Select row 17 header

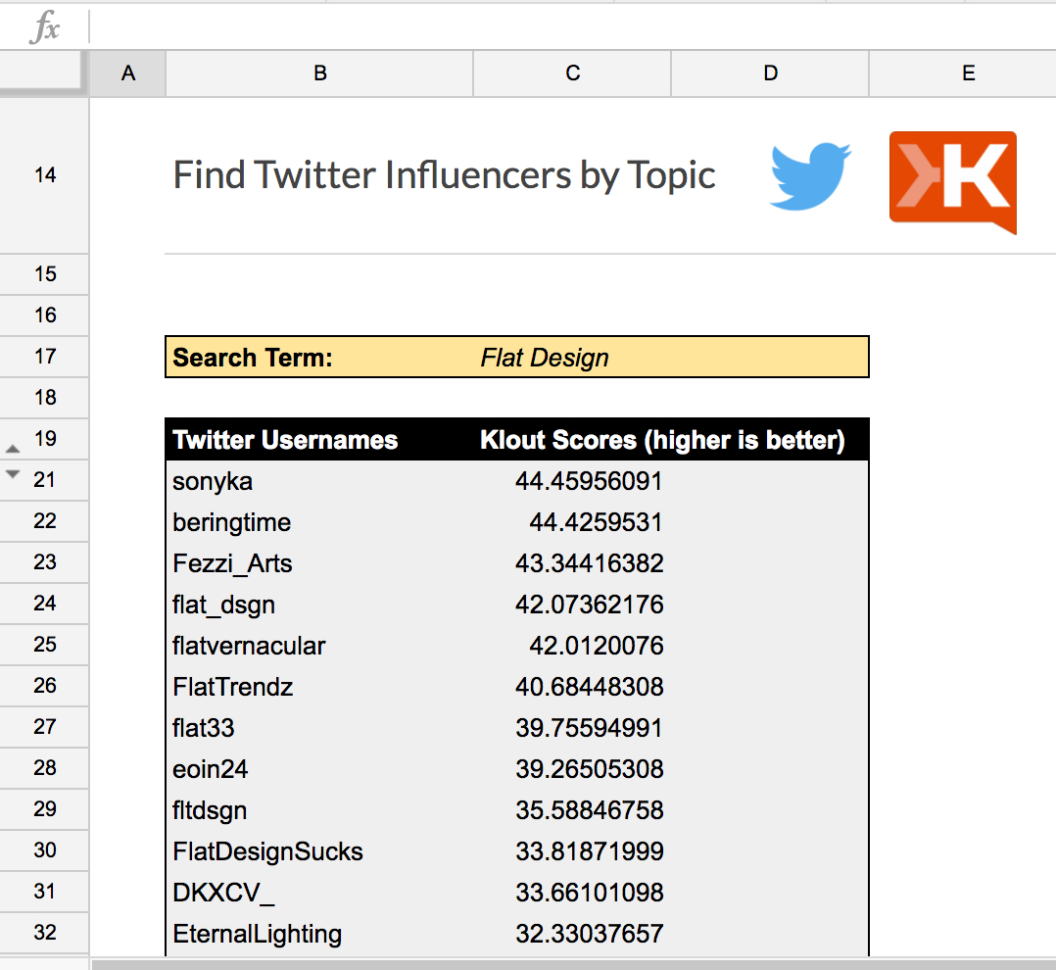[x=45, y=356]
